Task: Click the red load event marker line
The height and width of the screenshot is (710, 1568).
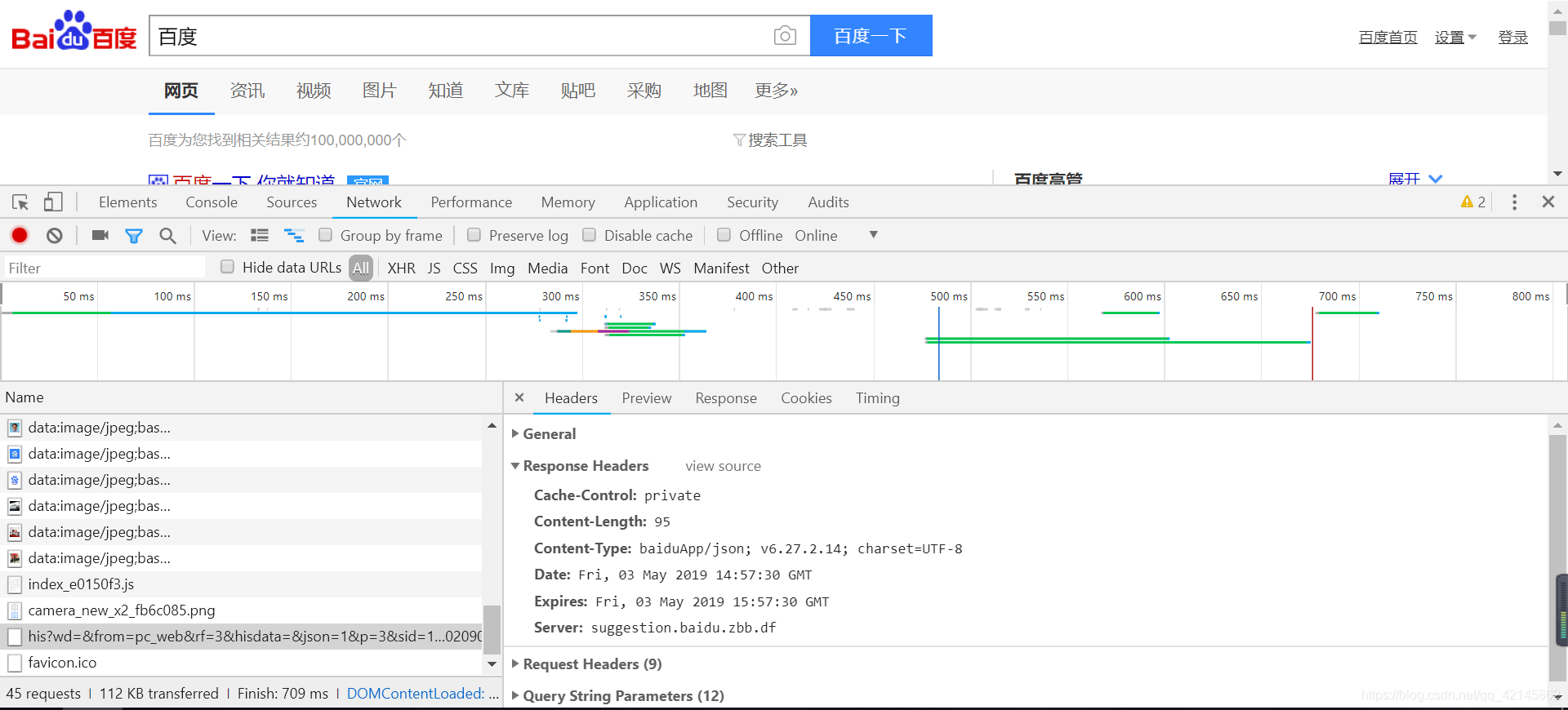Action: (1312, 343)
